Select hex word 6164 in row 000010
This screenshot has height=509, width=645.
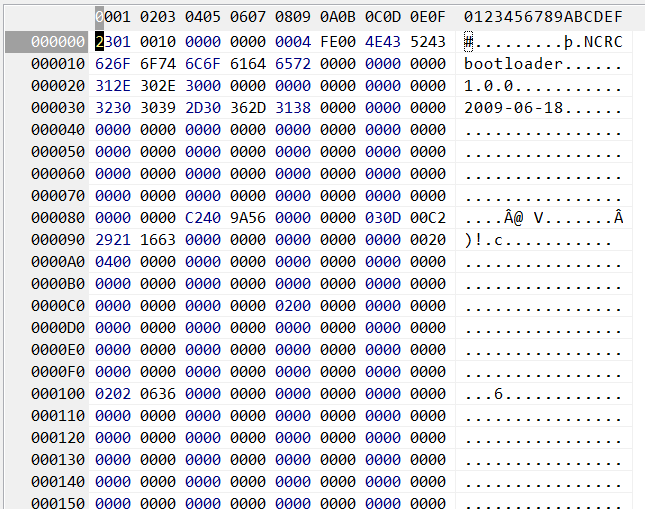[248, 64]
